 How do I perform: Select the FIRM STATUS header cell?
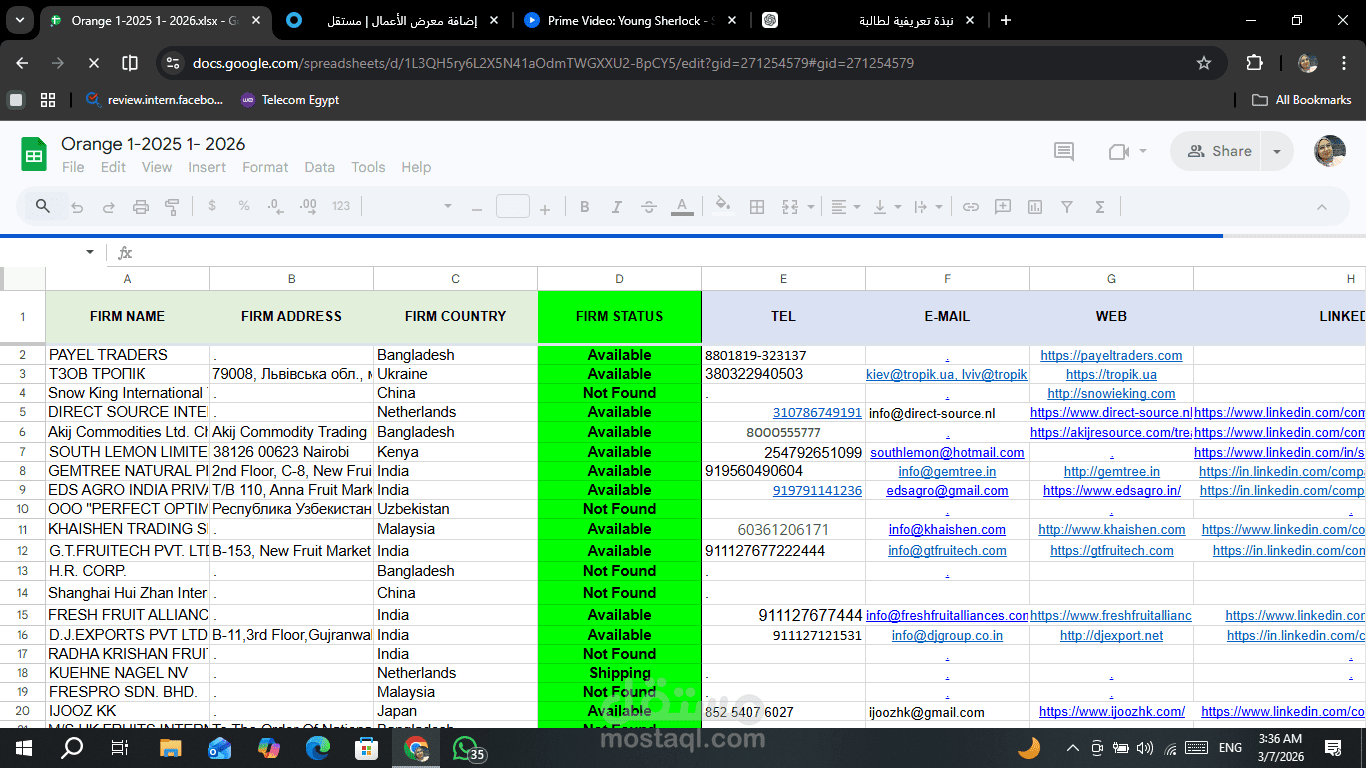[x=619, y=316]
